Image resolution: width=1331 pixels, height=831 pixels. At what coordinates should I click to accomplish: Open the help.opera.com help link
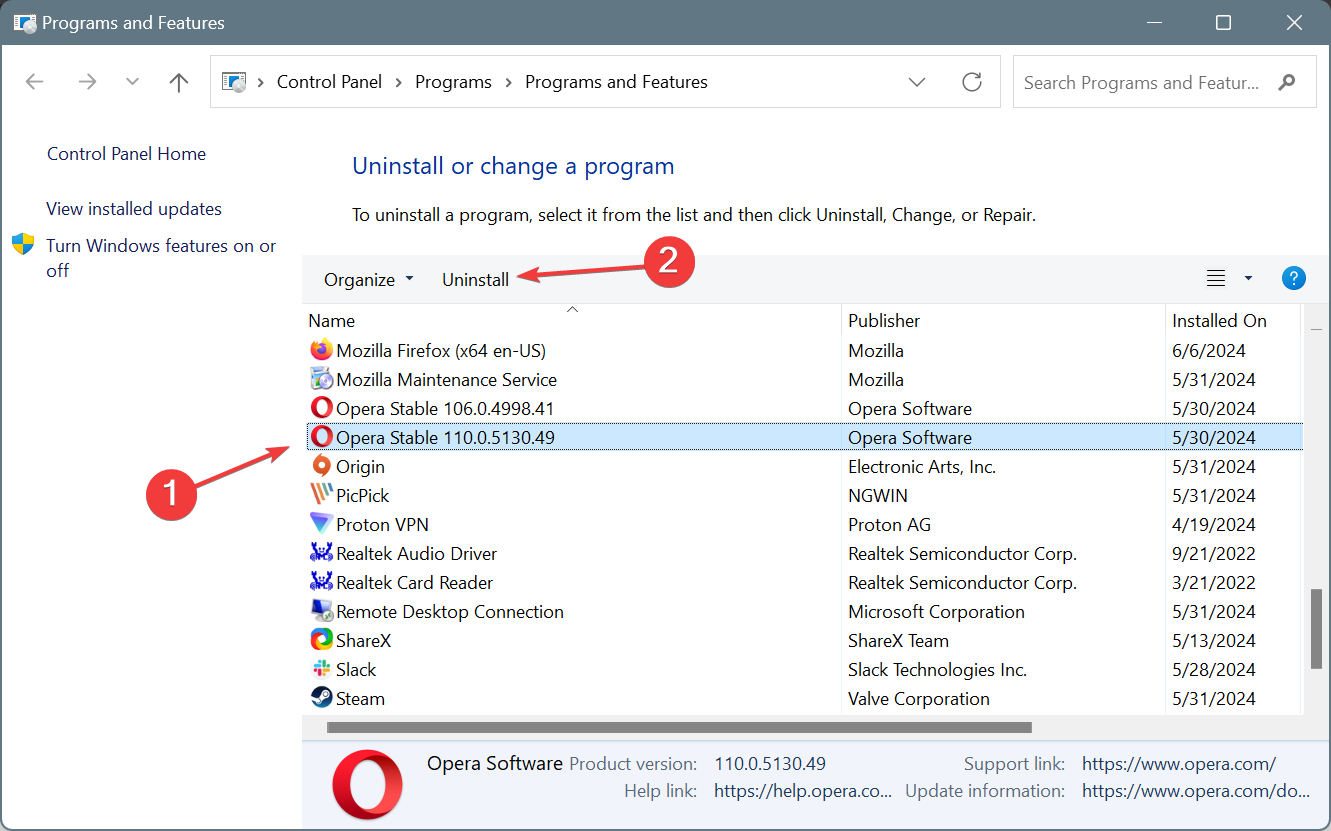[x=802, y=790]
